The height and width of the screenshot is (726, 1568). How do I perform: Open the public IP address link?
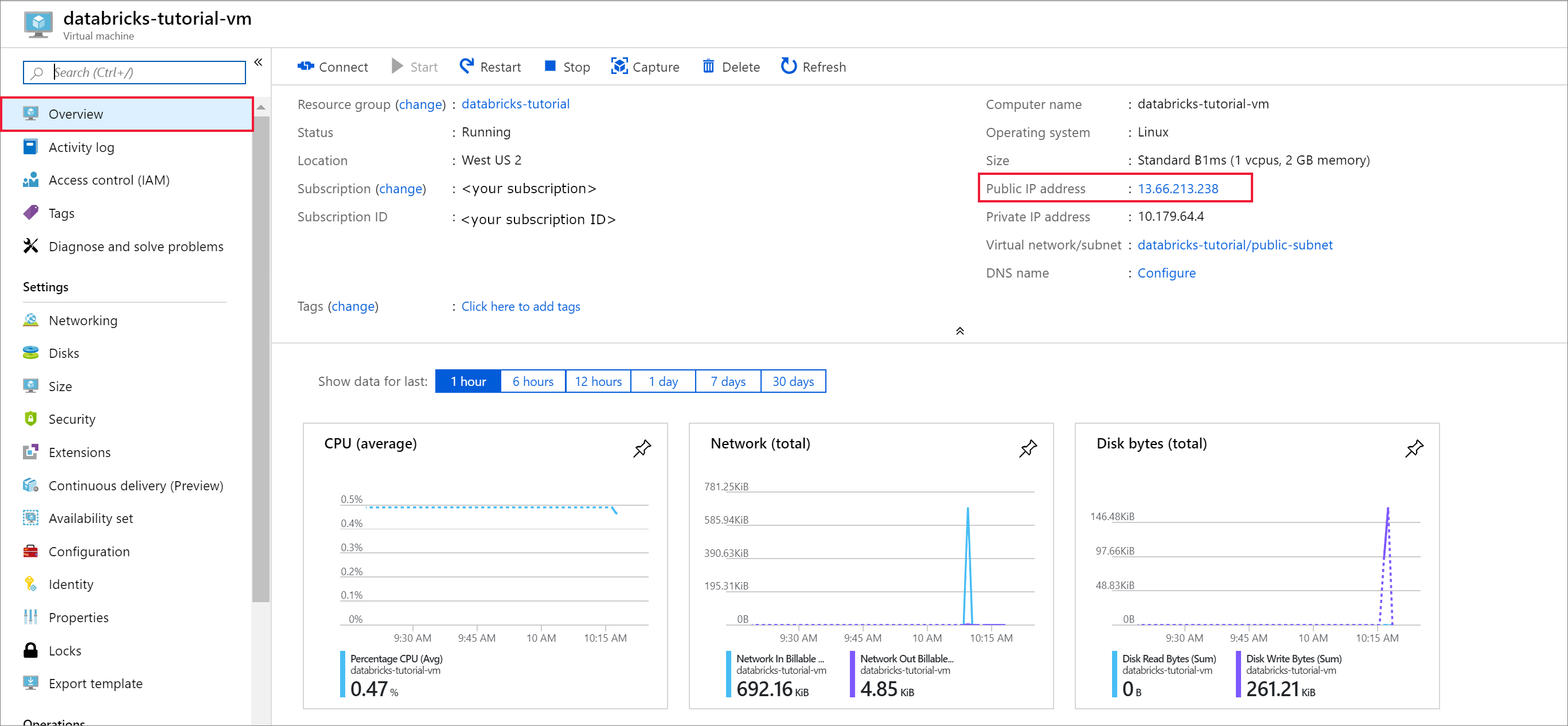click(x=1177, y=189)
